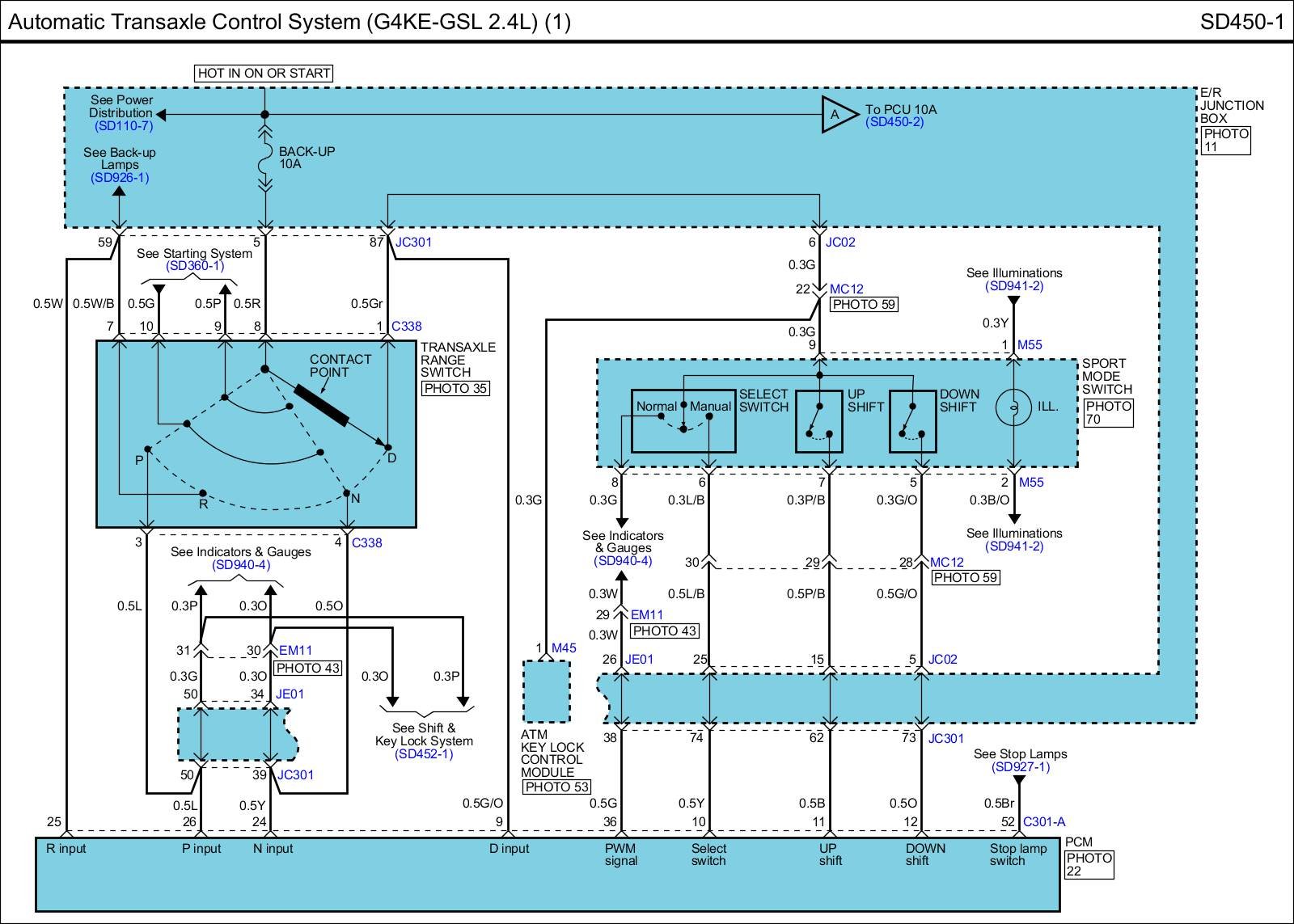
Task: Click the ATM key lock module box
Action: coord(547,691)
